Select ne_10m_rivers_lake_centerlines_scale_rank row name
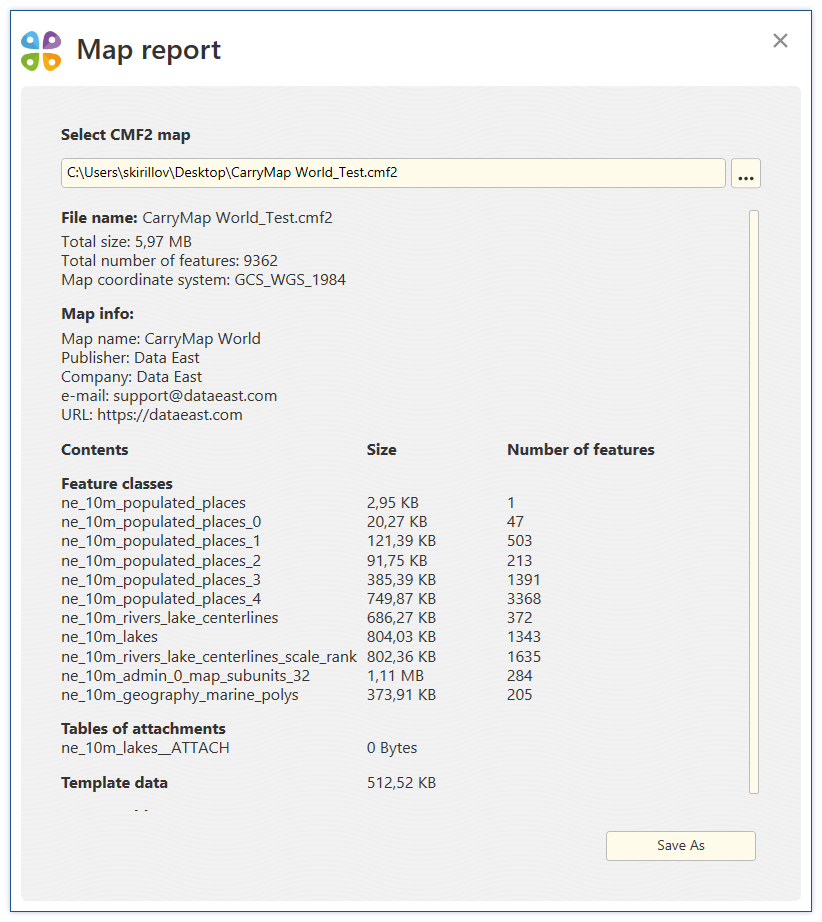Screen dimensions: 822x922 tap(209, 657)
